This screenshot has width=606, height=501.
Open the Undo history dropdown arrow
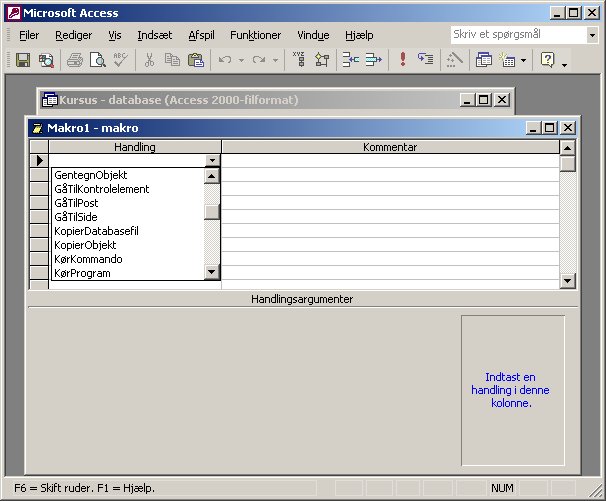tap(241, 60)
